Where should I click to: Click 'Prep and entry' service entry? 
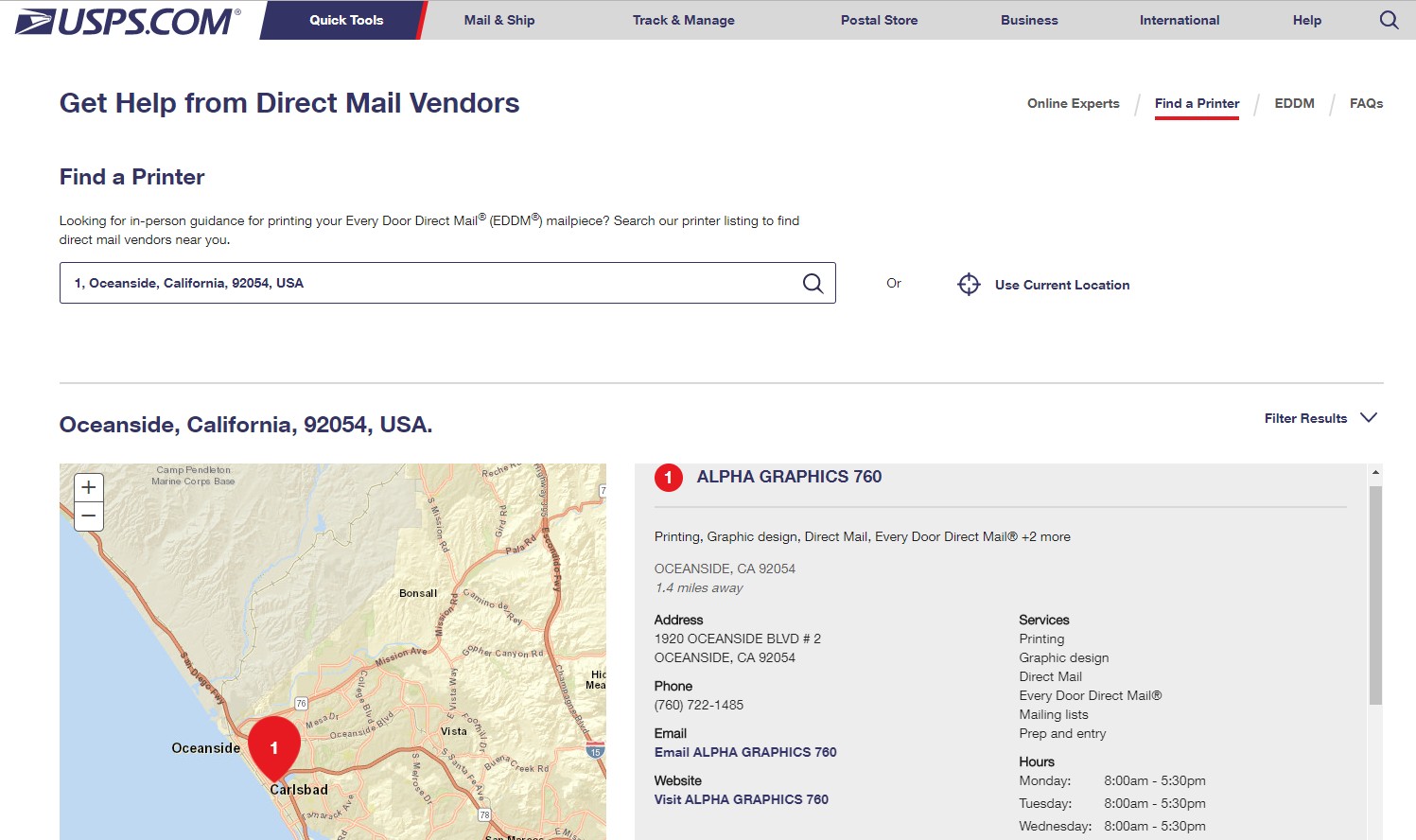coord(1062,733)
